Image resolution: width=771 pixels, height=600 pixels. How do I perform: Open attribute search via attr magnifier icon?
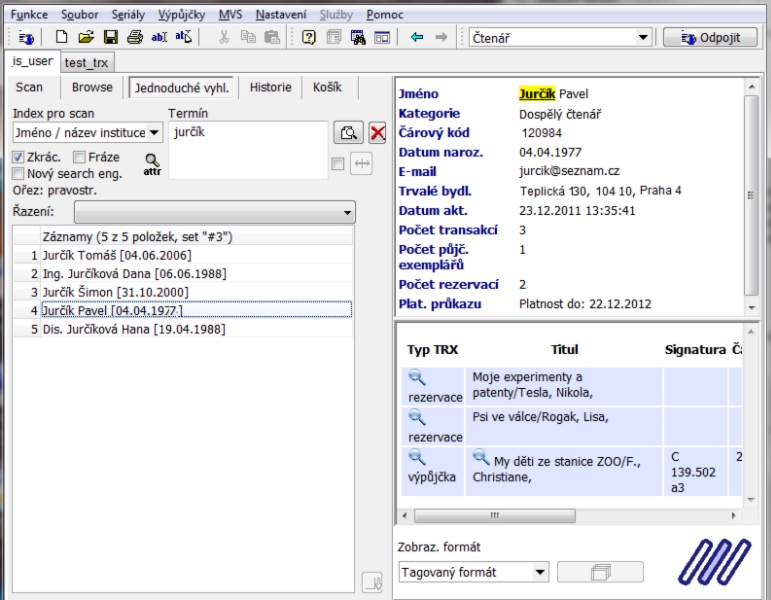(x=152, y=163)
